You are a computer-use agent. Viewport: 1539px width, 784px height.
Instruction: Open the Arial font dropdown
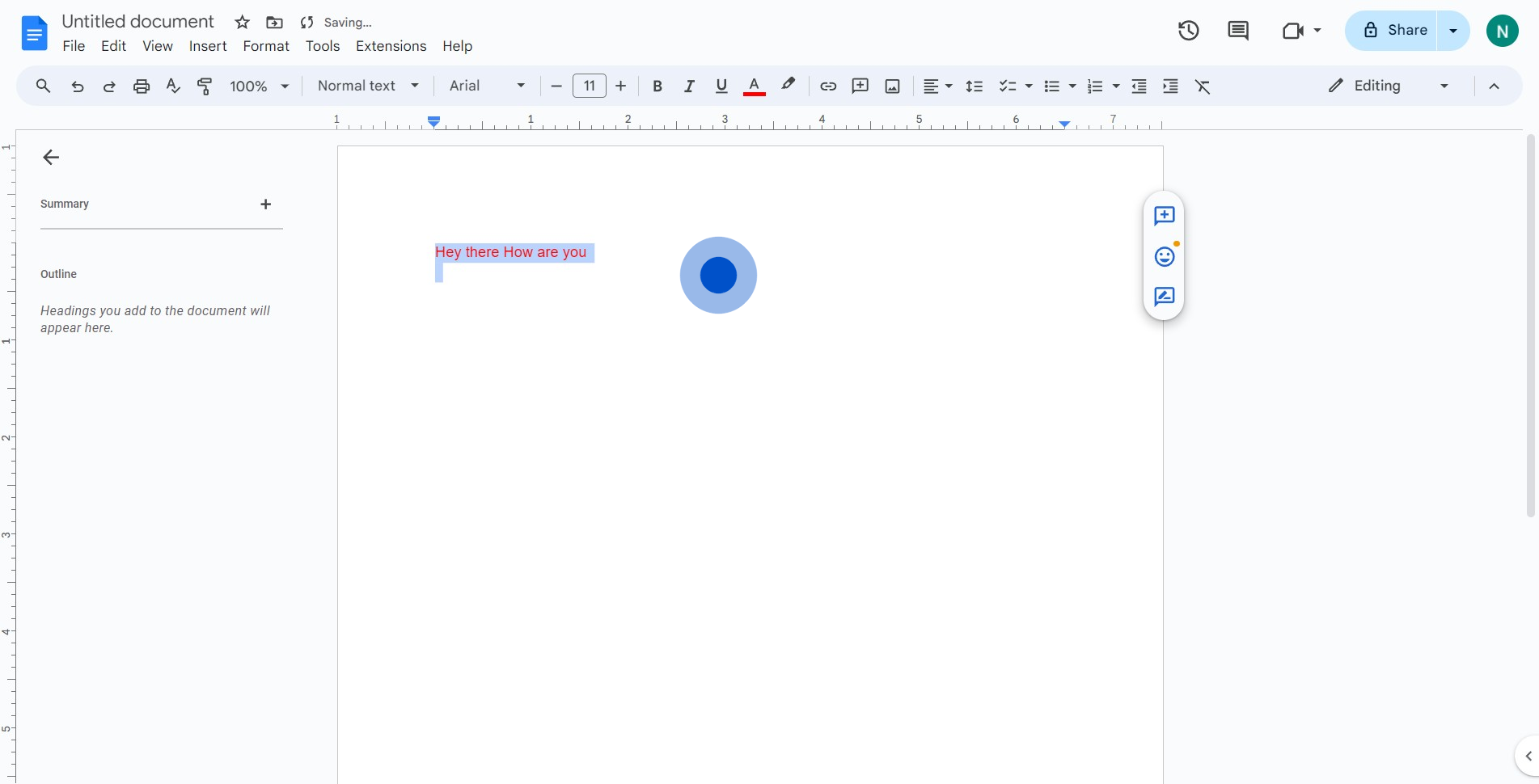point(487,86)
